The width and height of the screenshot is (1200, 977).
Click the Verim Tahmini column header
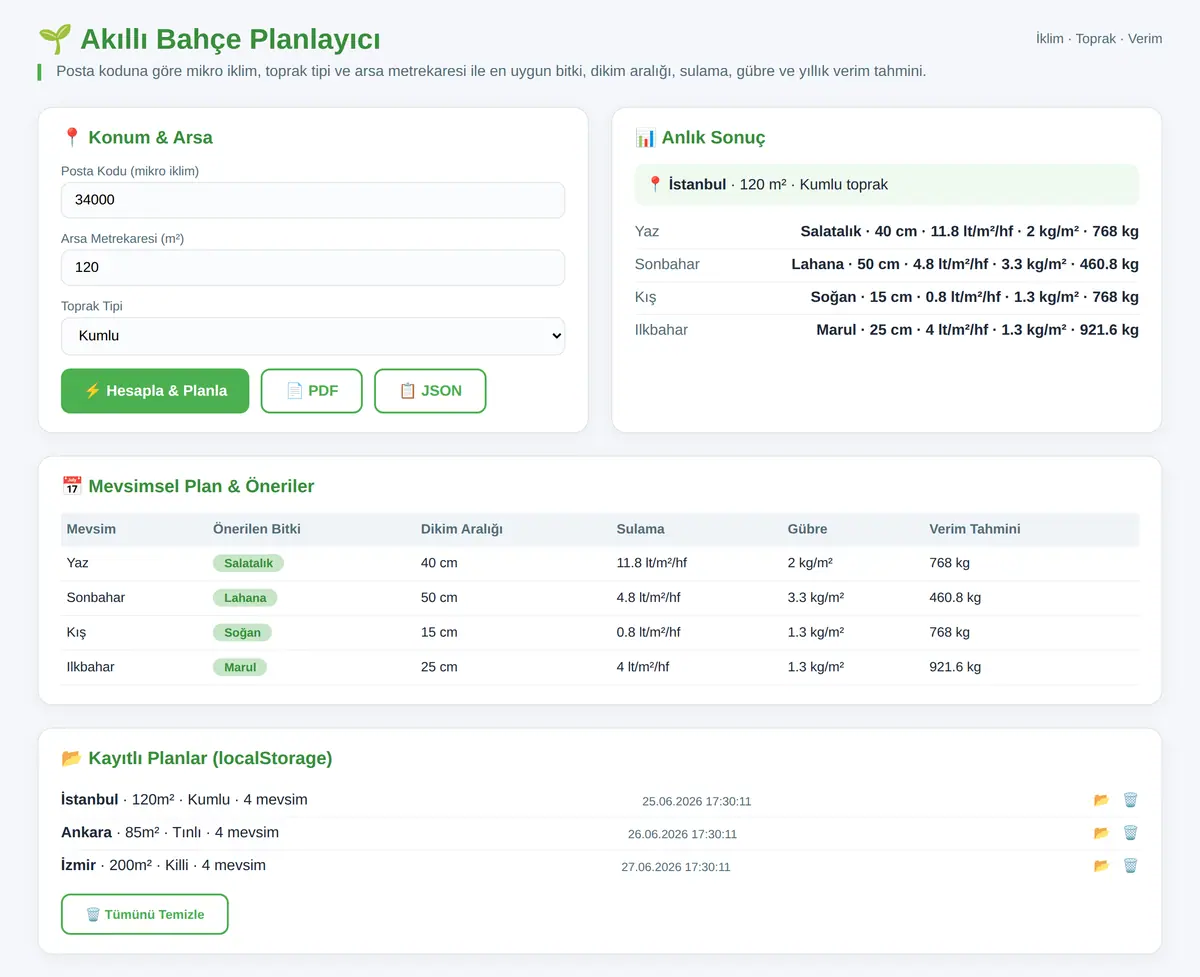pyautogui.click(x=975, y=529)
